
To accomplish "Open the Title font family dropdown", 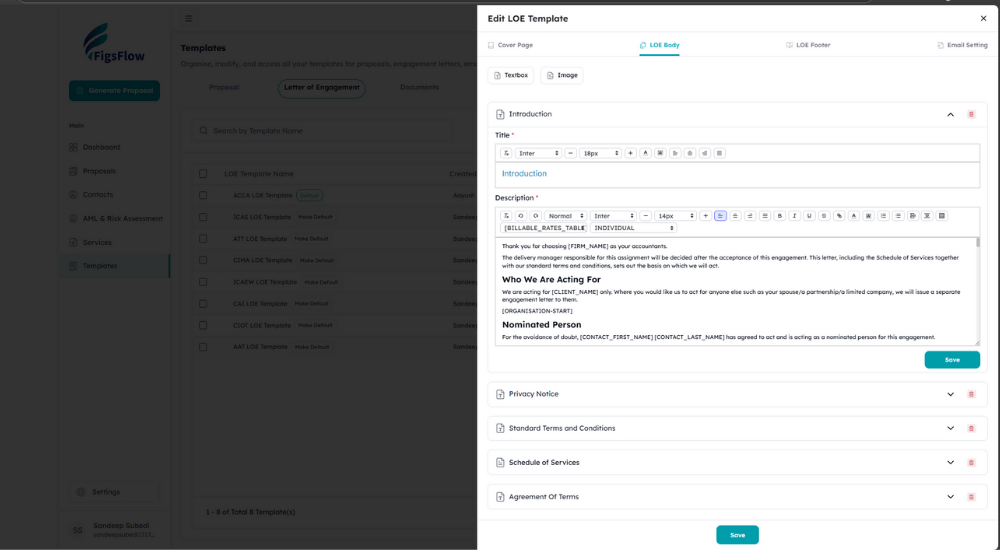I will pyautogui.click(x=538, y=153).
